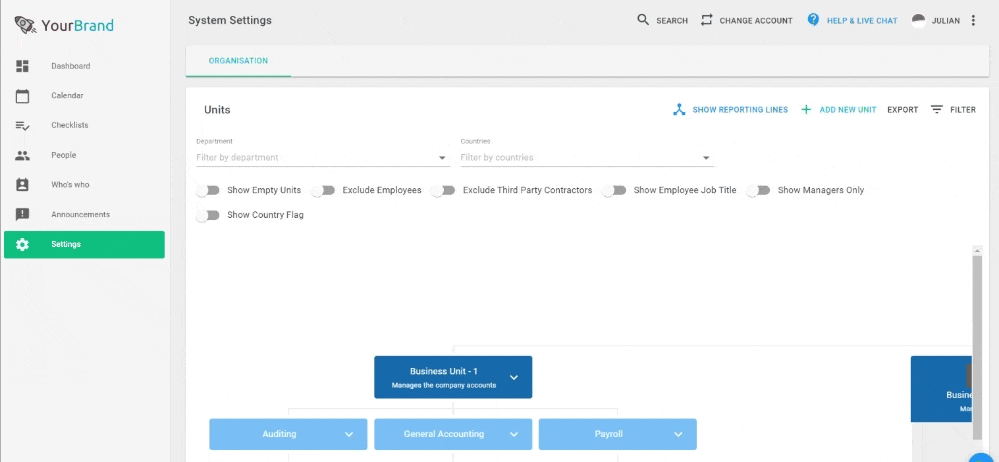Click the plus icon for new unit
999x462 pixels.
click(x=806, y=110)
